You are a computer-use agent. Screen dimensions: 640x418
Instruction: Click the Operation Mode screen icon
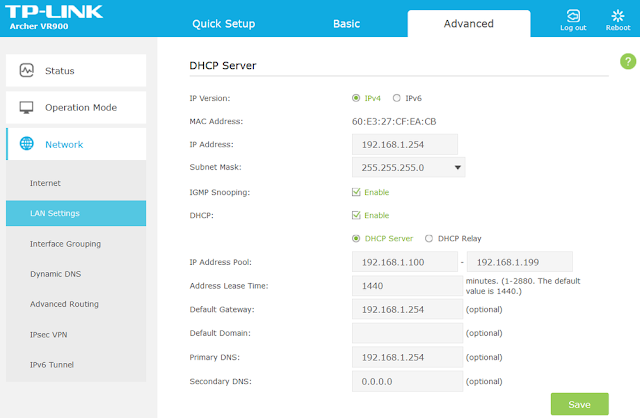click(27, 107)
